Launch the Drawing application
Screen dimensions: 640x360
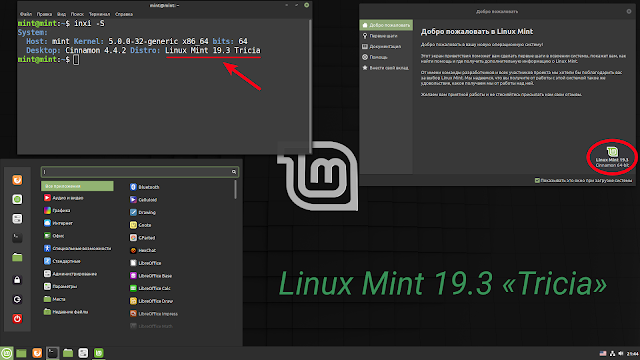pos(143,212)
